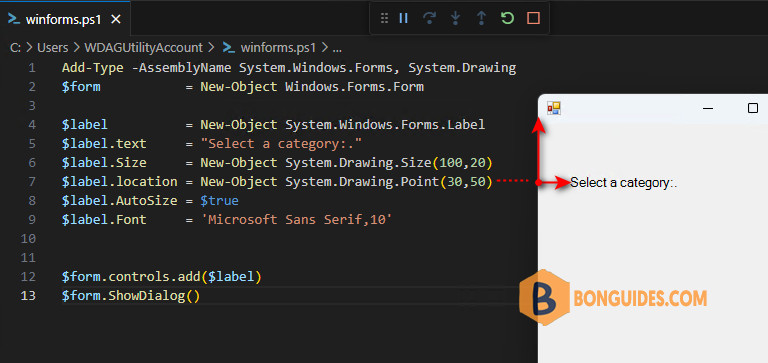Restart the debugging session

[x=507, y=19]
